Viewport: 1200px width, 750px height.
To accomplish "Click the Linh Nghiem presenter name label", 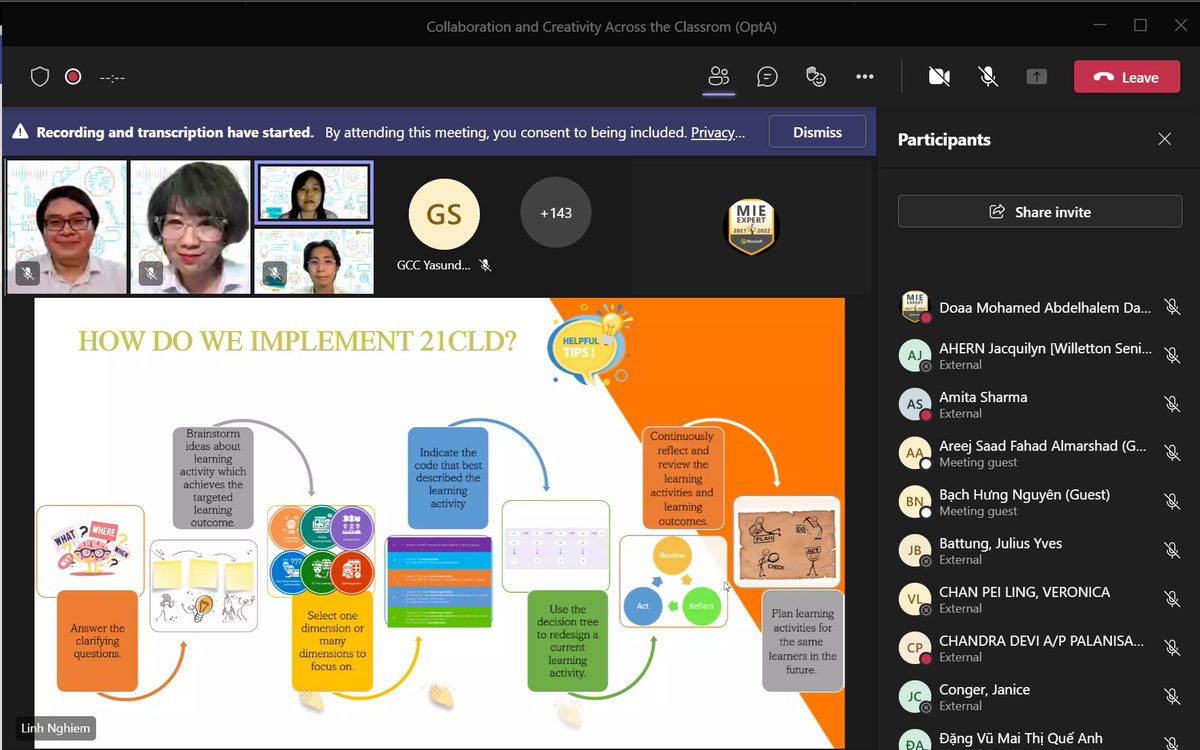I will click(56, 728).
